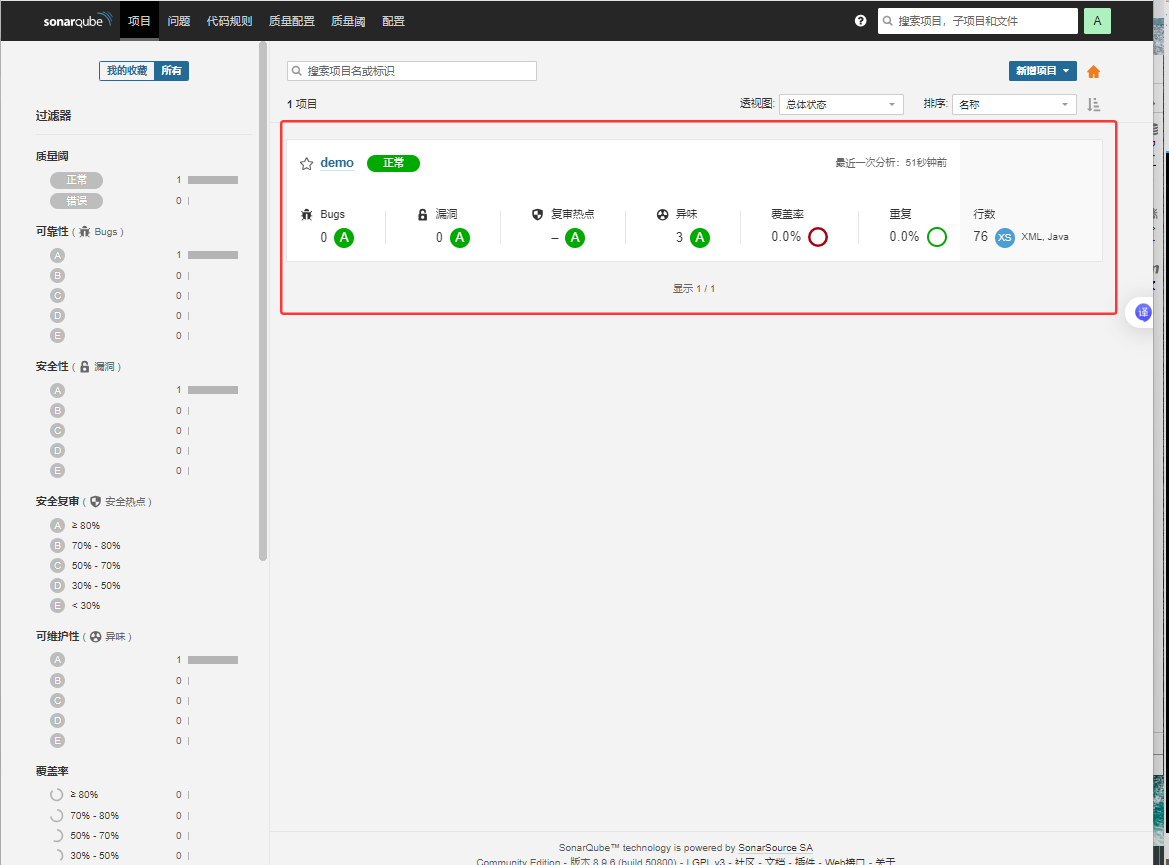Click the 最近一次分析: 51秒钟前 text
Viewport: 1169px width, 865px height.
(x=891, y=163)
